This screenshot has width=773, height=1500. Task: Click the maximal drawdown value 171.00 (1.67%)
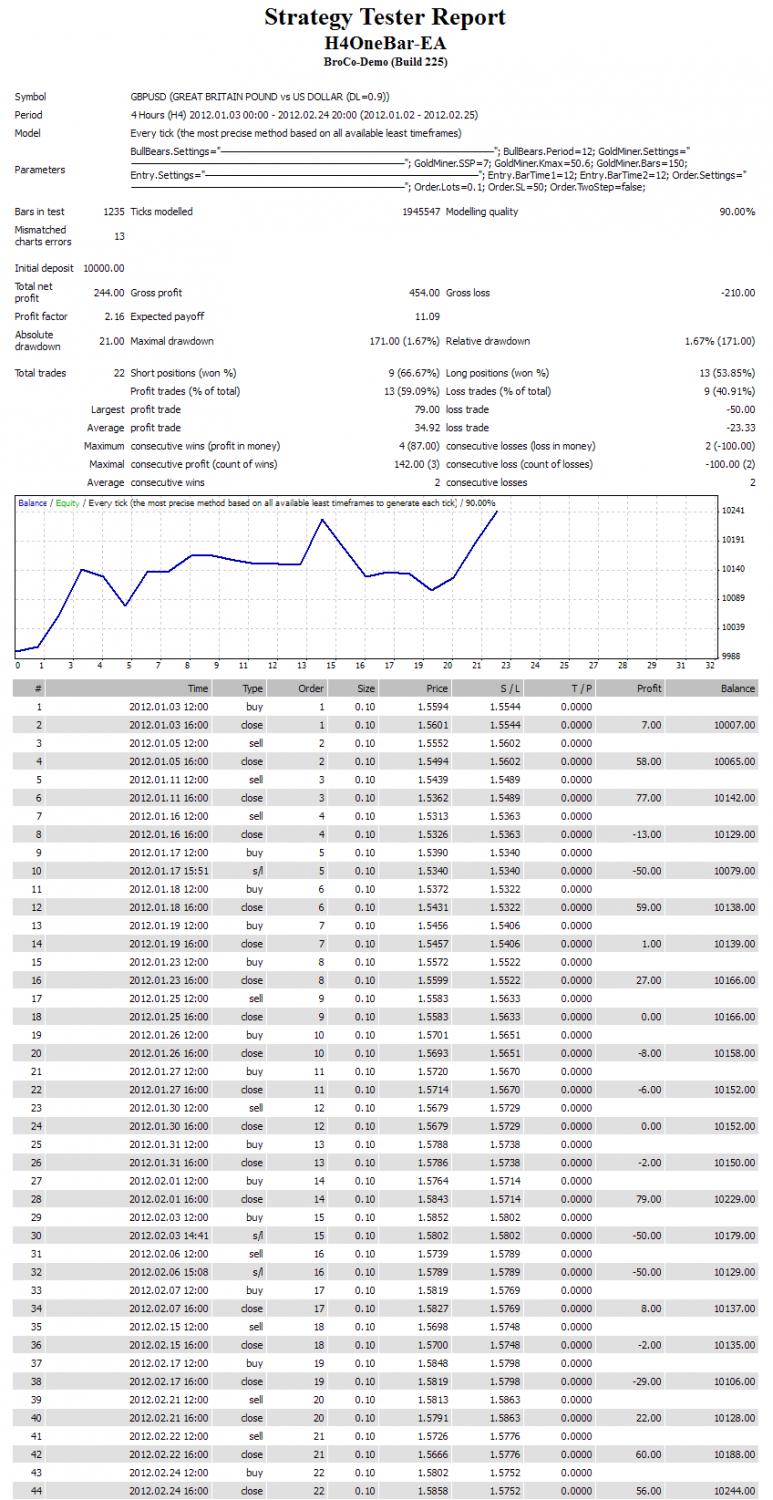tap(405, 341)
